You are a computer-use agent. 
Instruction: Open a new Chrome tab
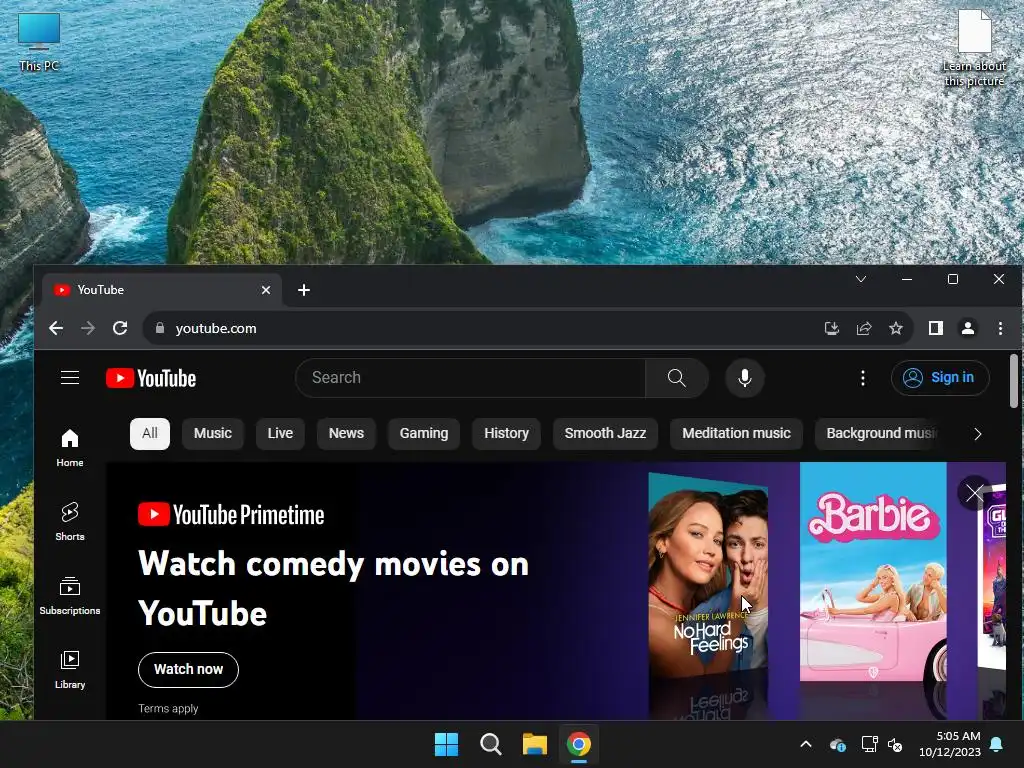click(304, 290)
